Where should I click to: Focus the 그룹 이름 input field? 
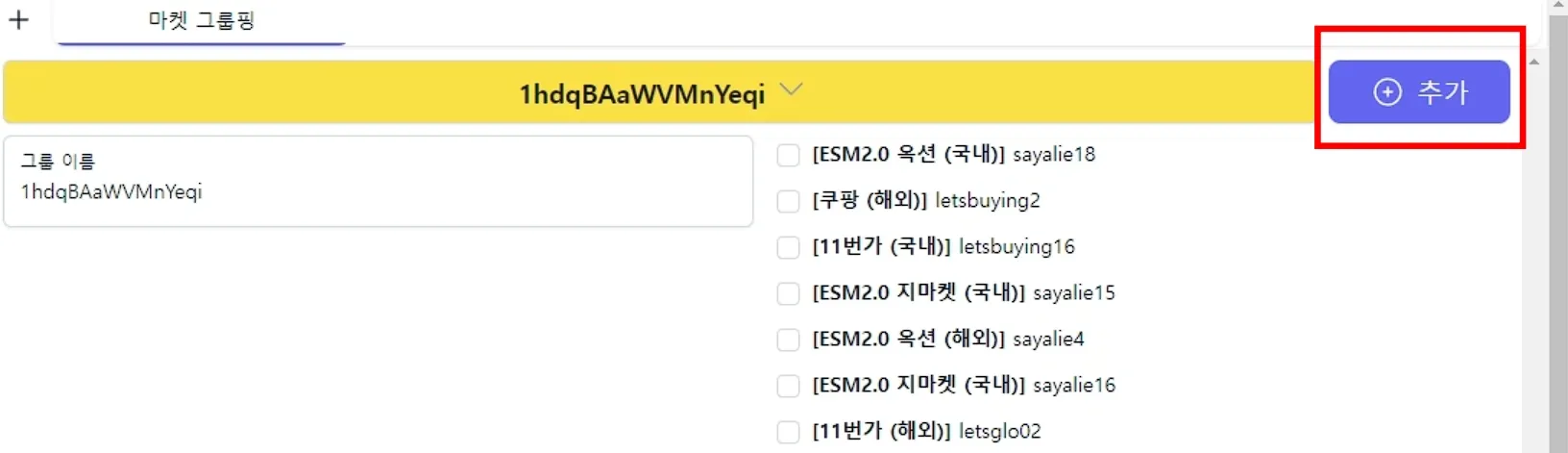coord(378,191)
